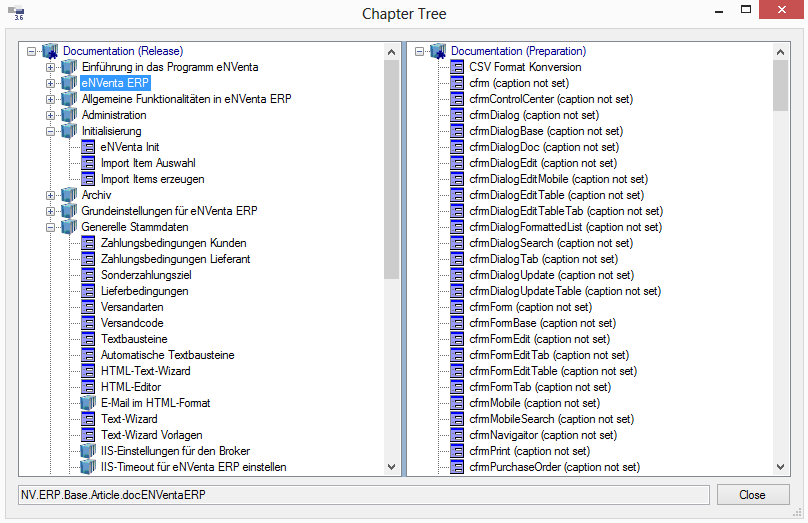Select cfm (caption not set) entry
Screen dimensions: 808x523
[519, 83]
